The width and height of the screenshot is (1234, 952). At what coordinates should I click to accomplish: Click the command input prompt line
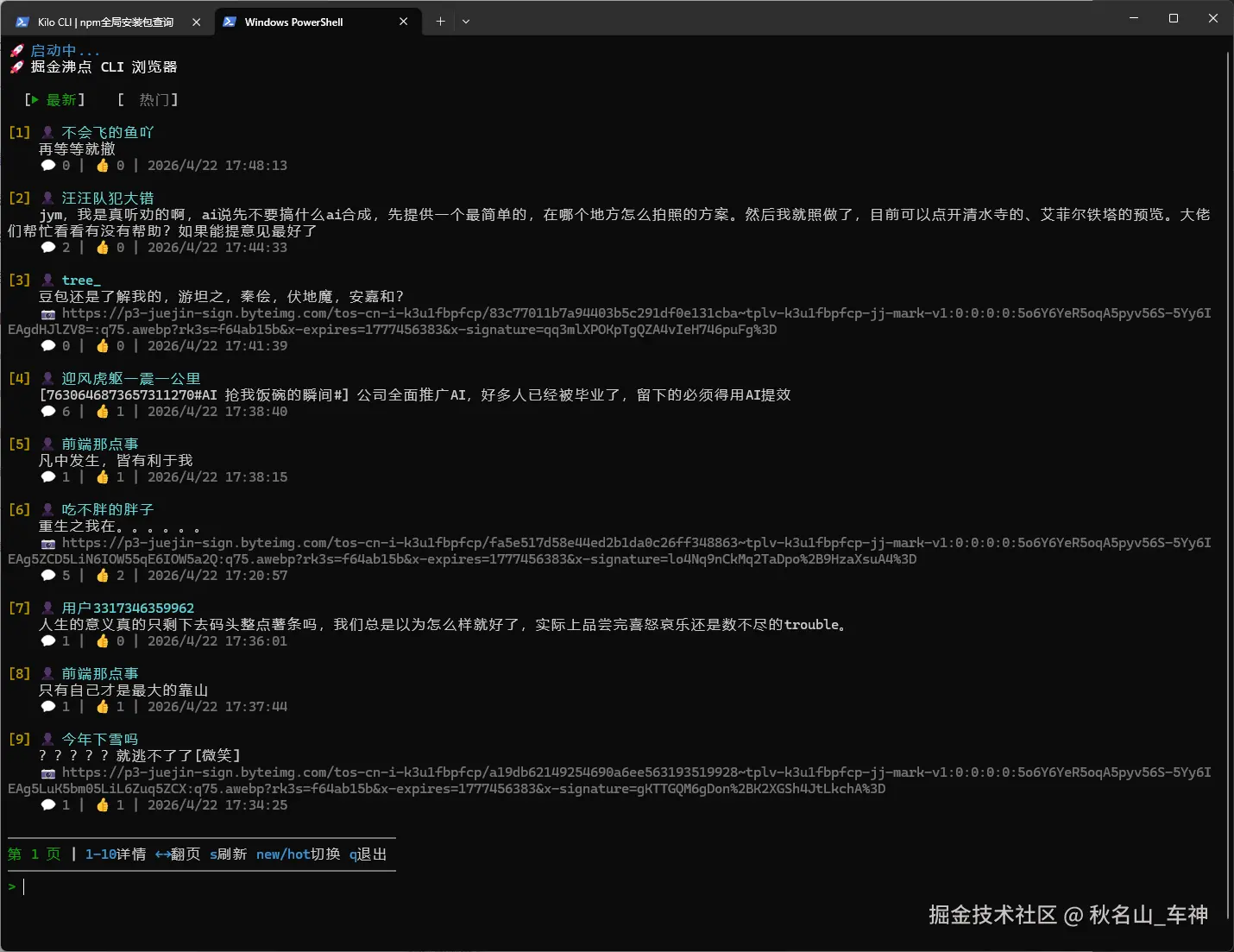pos(23,886)
